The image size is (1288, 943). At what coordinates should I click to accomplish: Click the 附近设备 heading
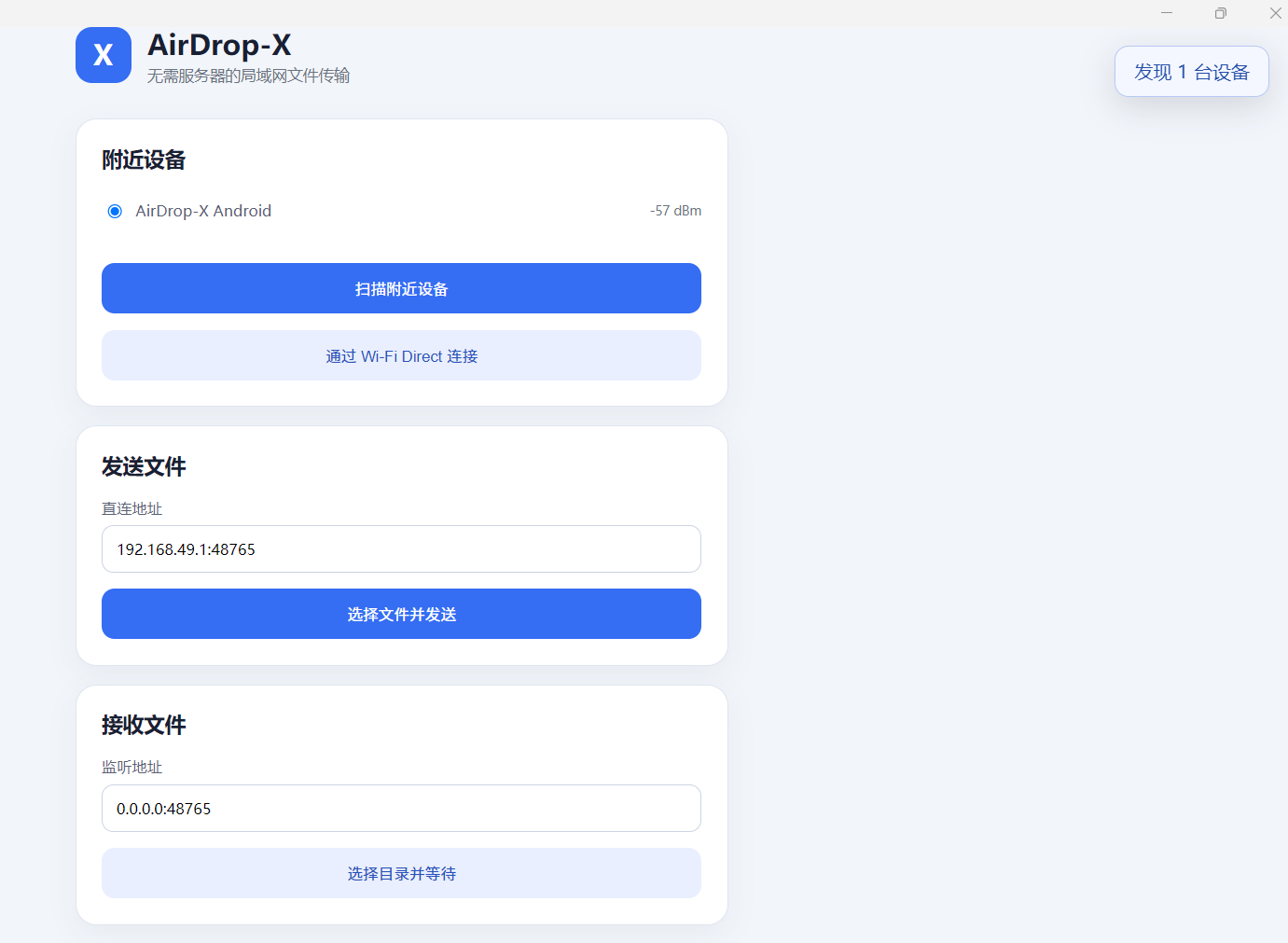pos(144,159)
